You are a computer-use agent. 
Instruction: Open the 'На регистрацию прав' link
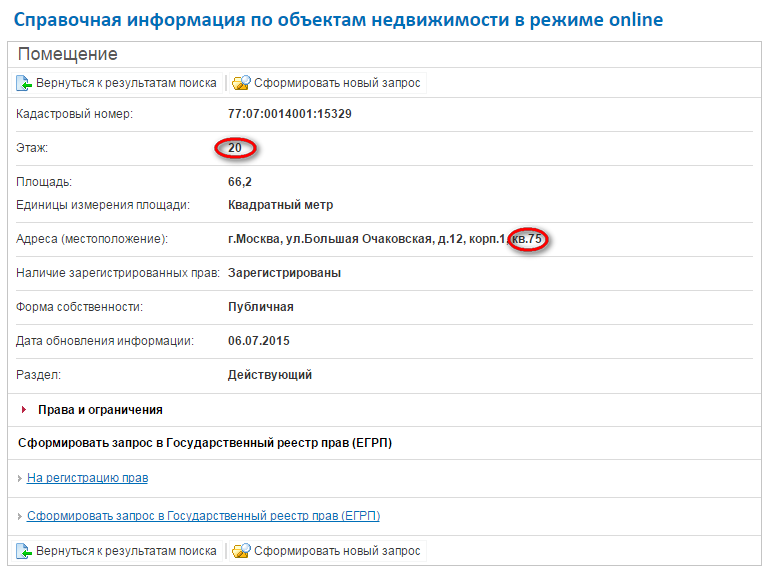click(x=87, y=478)
